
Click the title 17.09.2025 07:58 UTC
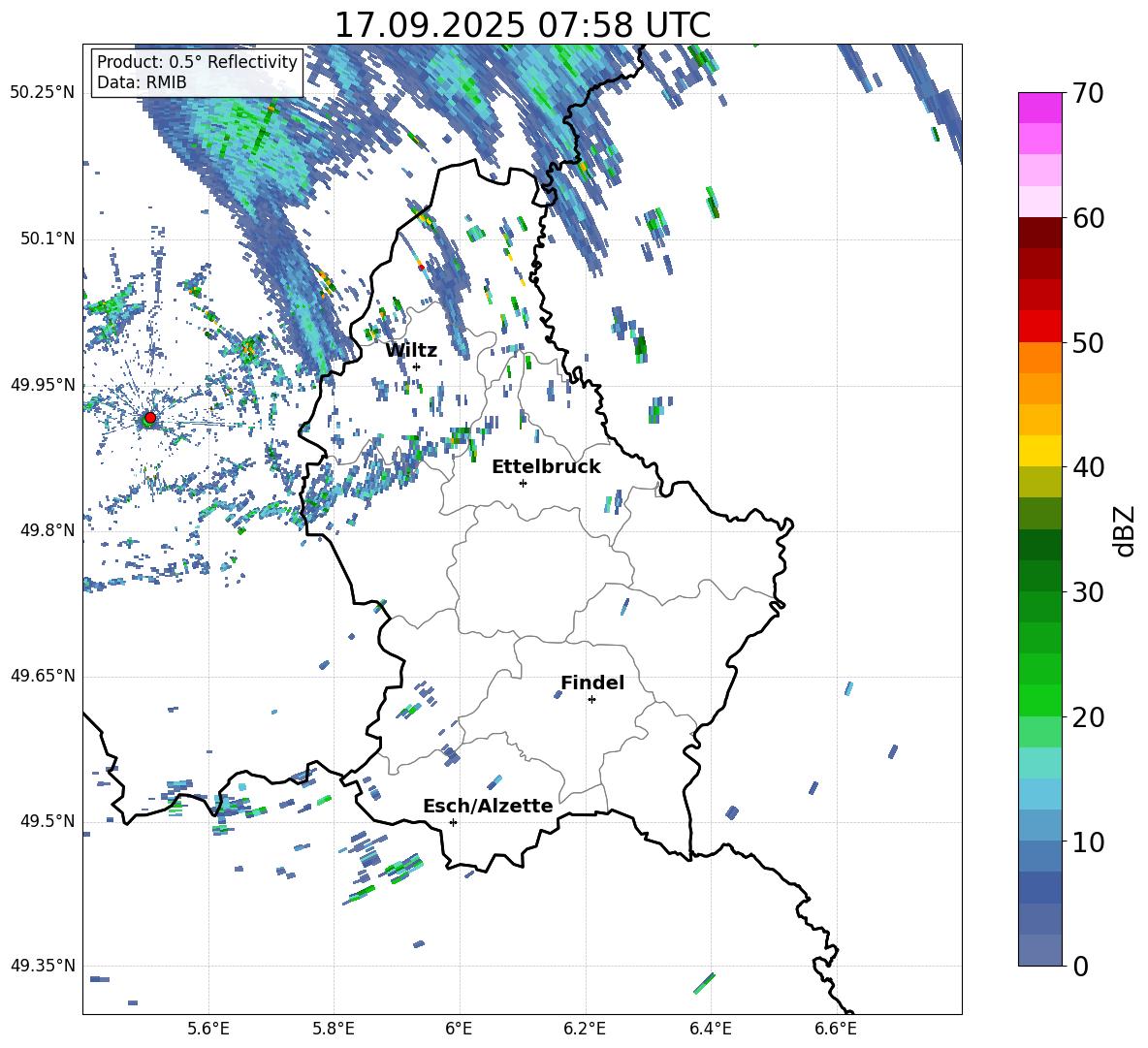tap(522, 25)
